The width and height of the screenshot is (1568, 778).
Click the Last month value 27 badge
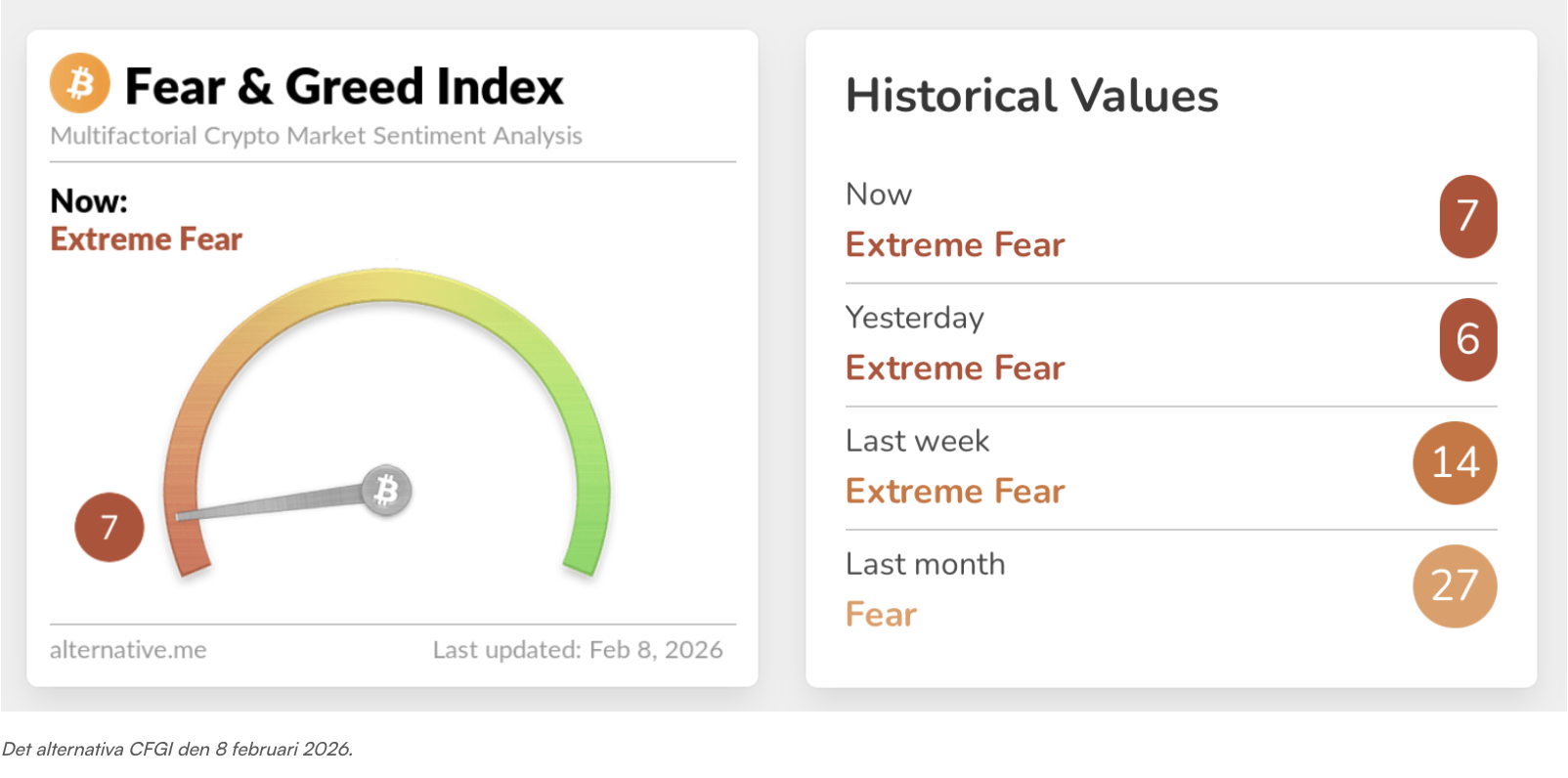click(x=1455, y=585)
